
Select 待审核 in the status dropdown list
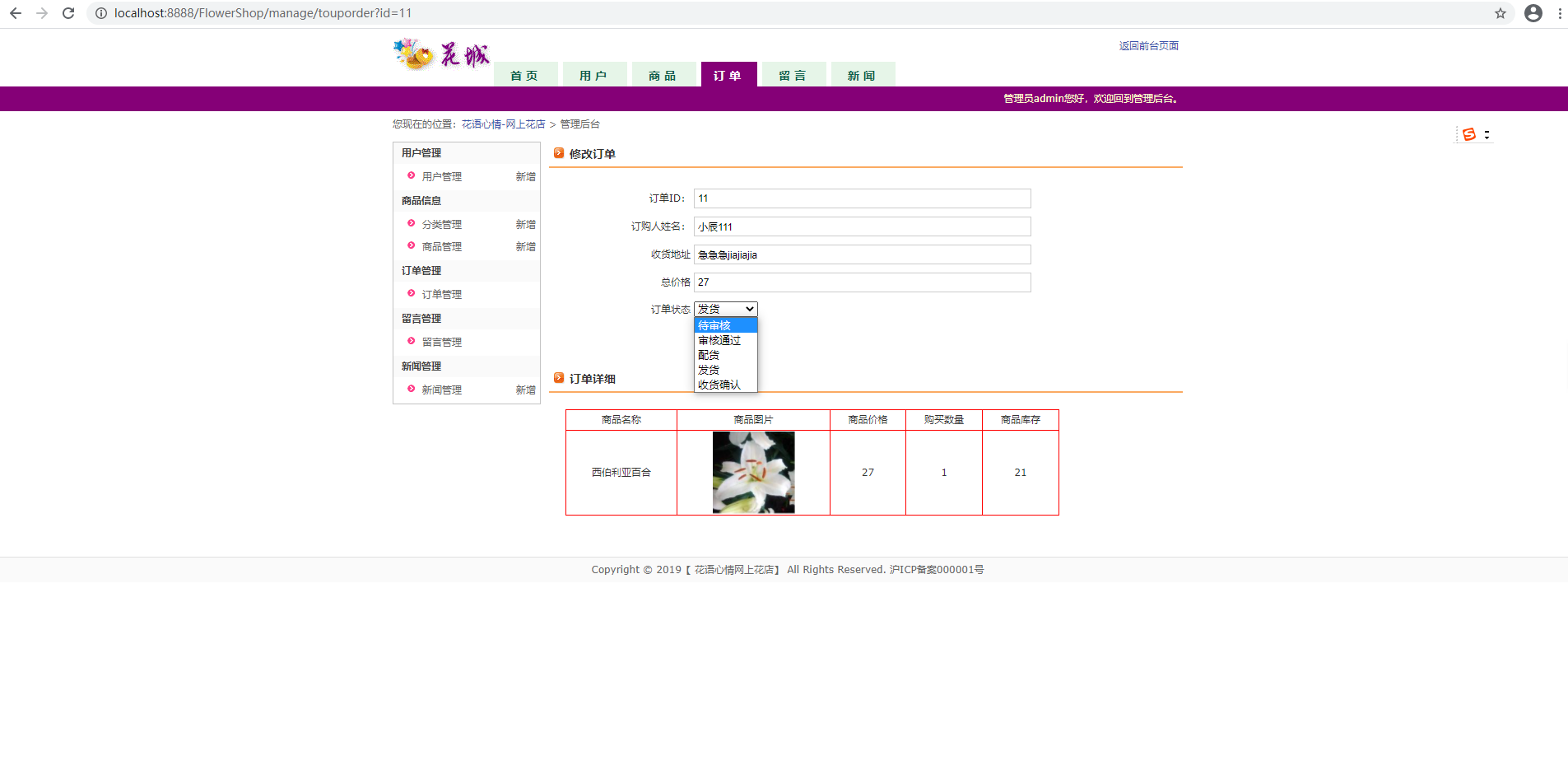713,324
